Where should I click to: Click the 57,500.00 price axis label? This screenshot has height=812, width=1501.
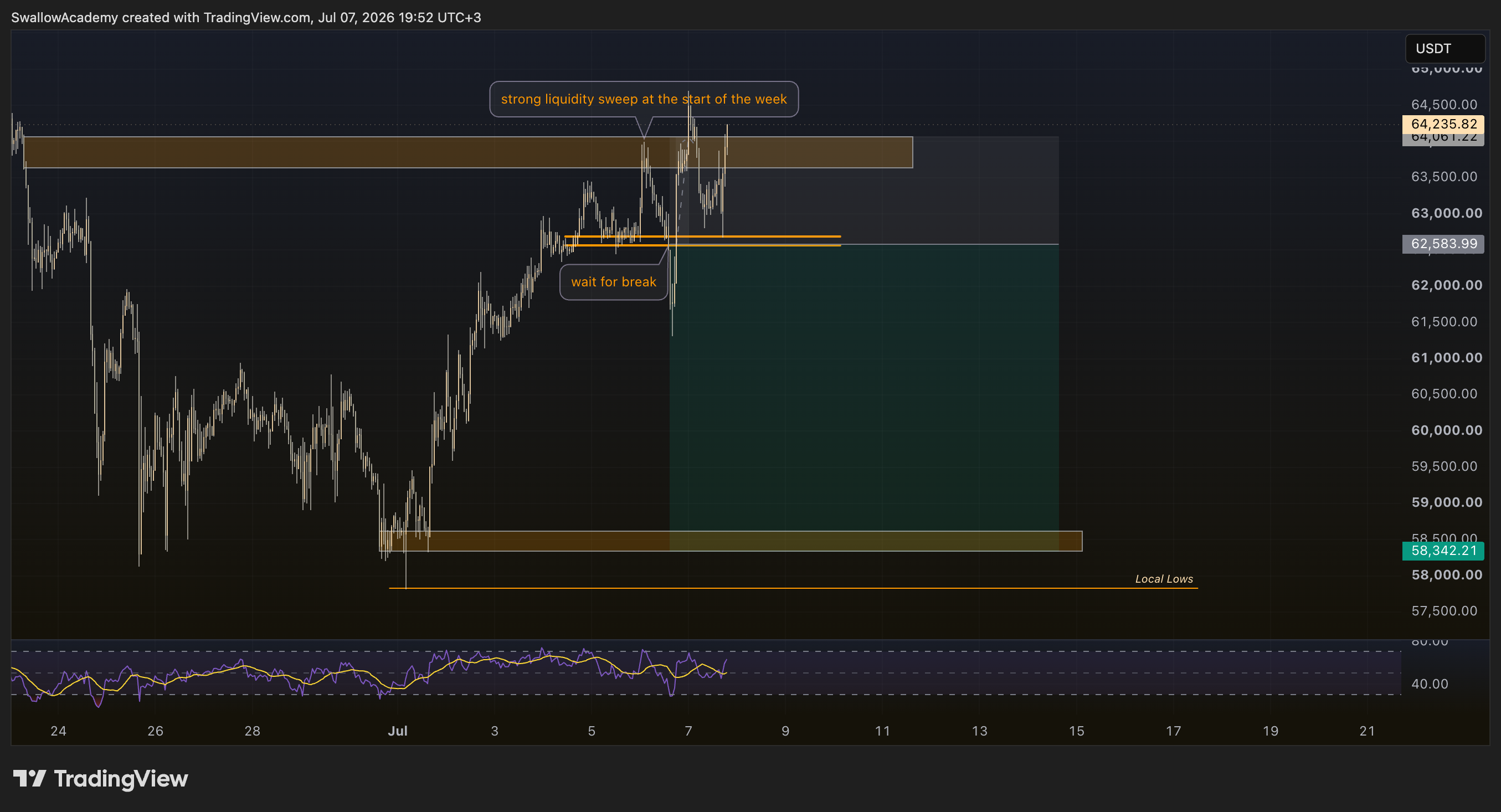click(1444, 611)
